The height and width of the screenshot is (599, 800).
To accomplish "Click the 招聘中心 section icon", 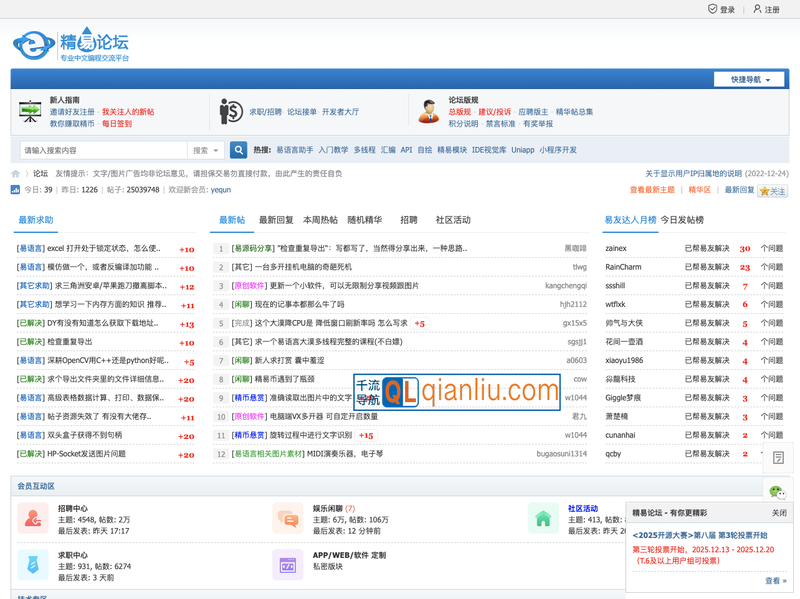I will 33,519.
